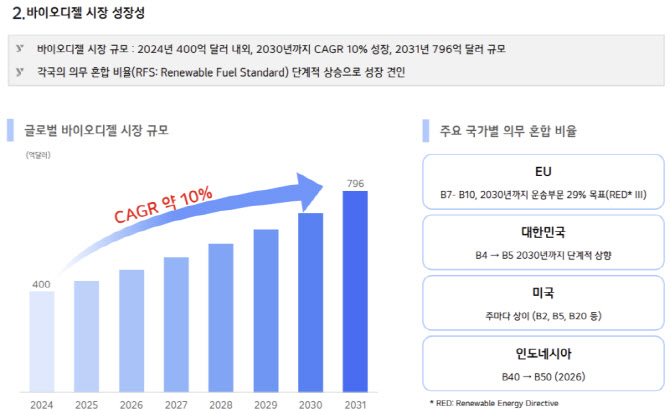Click the 인도네시아 B40 → B50 card
Image resolution: width=670 pixels, height=411 pixels.
click(x=543, y=364)
